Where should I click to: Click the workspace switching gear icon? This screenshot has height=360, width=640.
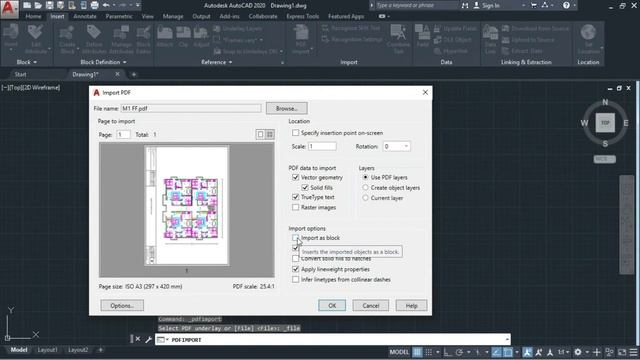578,352
